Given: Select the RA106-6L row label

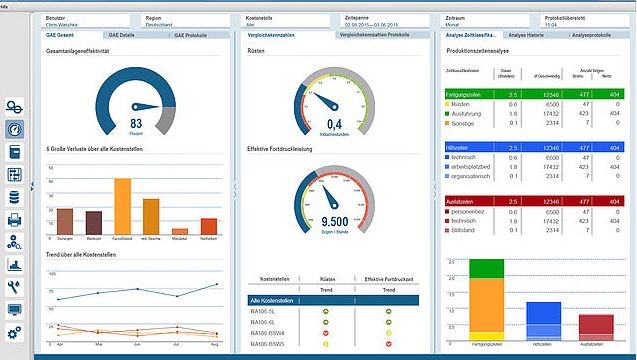Looking at the screenshot, I should coord(262,322).
